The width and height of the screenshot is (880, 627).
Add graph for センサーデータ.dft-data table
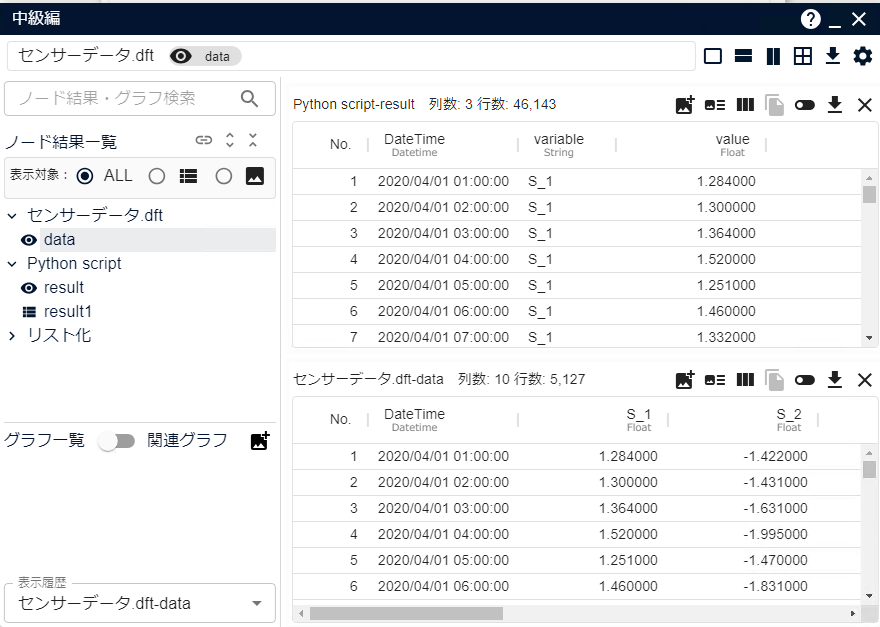click(x=685, y=380)
